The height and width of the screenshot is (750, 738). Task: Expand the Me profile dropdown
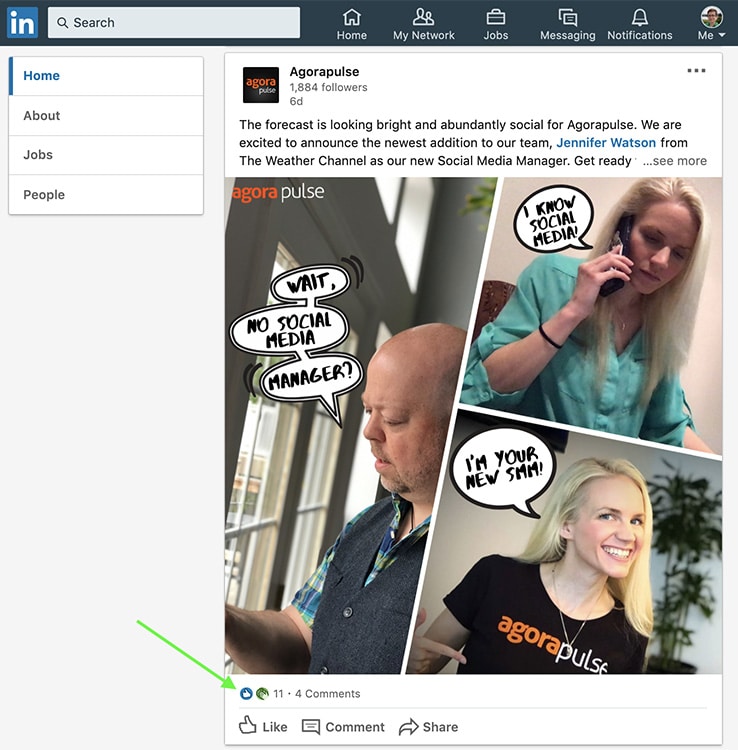coord(711,24)
